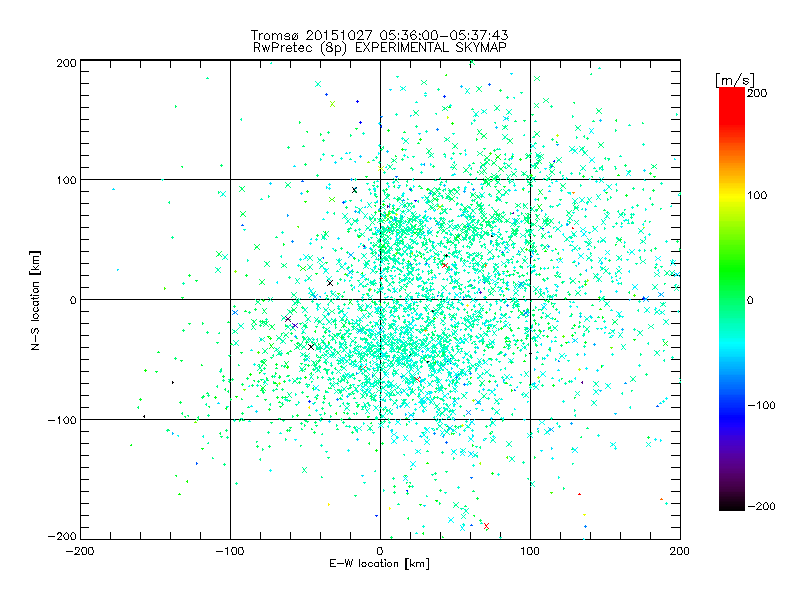The image size is (800, 600).
Task: Click the yellow band of the colorbar near 100
Action: click(732, 196)
